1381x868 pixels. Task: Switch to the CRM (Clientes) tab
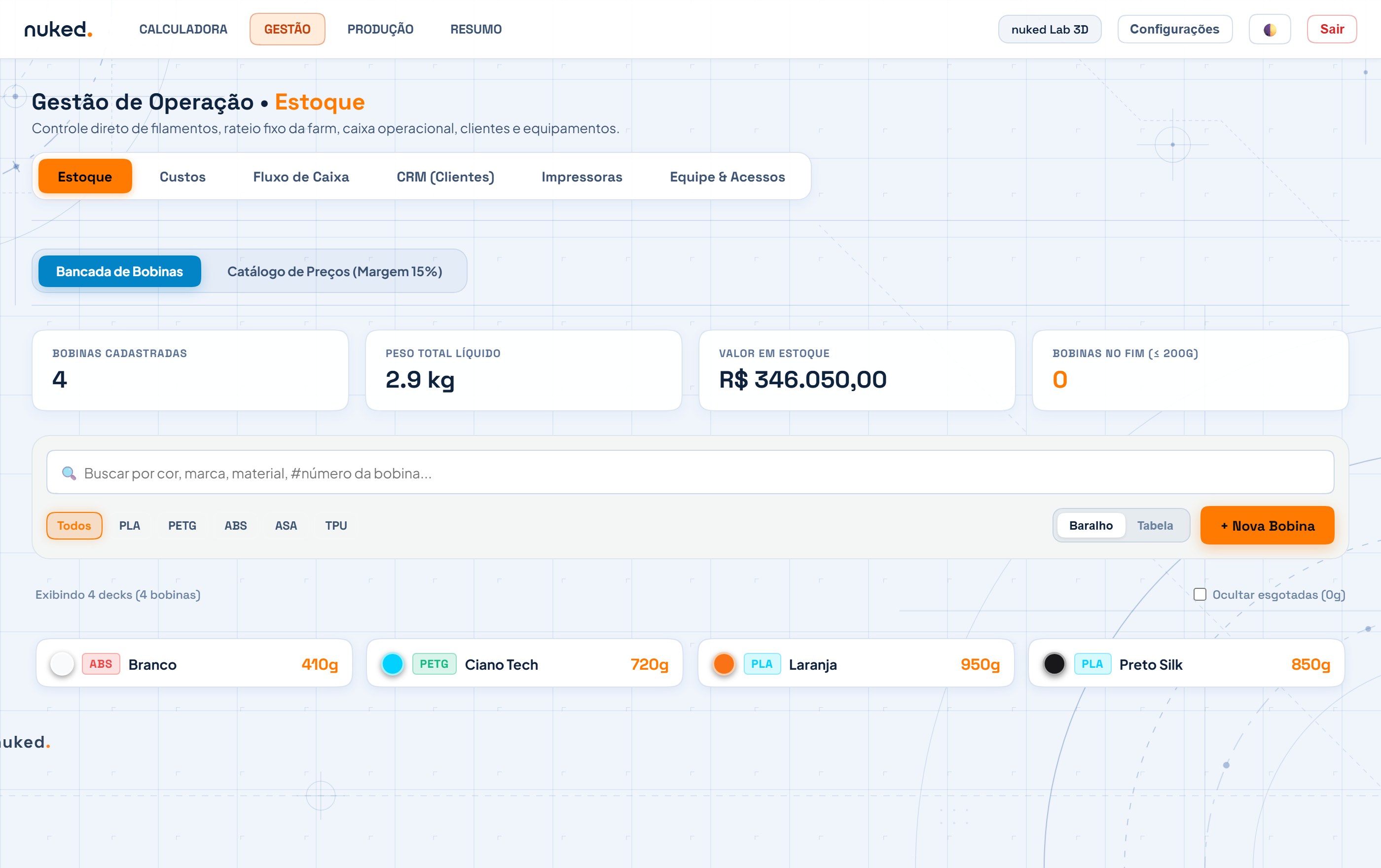tap(445, 177)
